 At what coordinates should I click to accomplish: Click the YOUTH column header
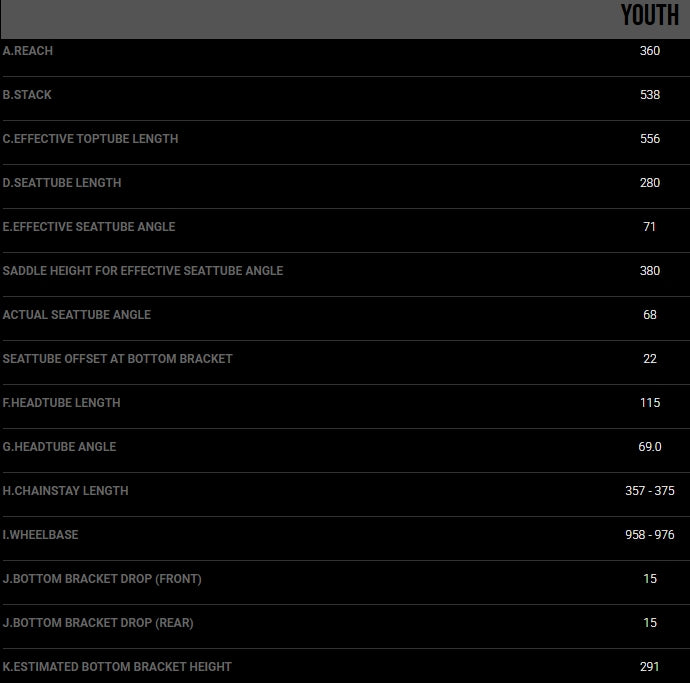pyautogui.click(x=649, y=15)
